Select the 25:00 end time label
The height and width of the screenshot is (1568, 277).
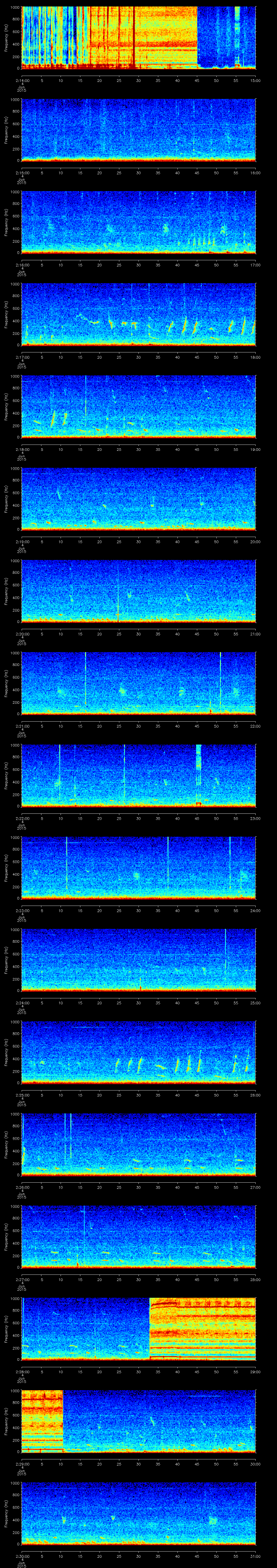pyautogui.click(x=255, y=1003)
